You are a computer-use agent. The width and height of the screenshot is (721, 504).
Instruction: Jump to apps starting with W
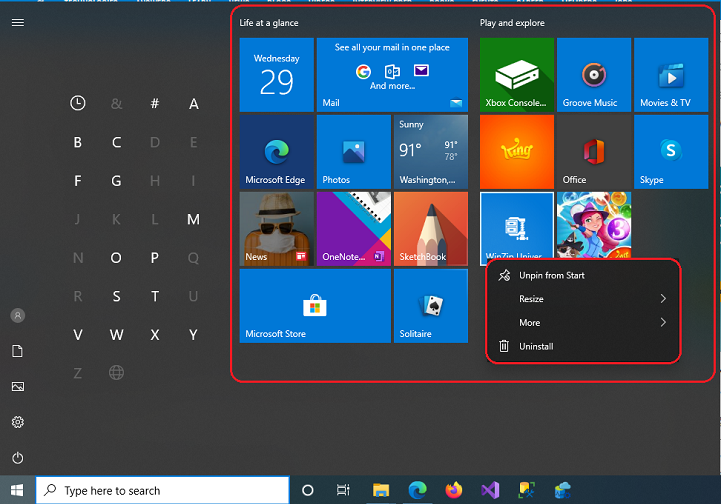116,335
